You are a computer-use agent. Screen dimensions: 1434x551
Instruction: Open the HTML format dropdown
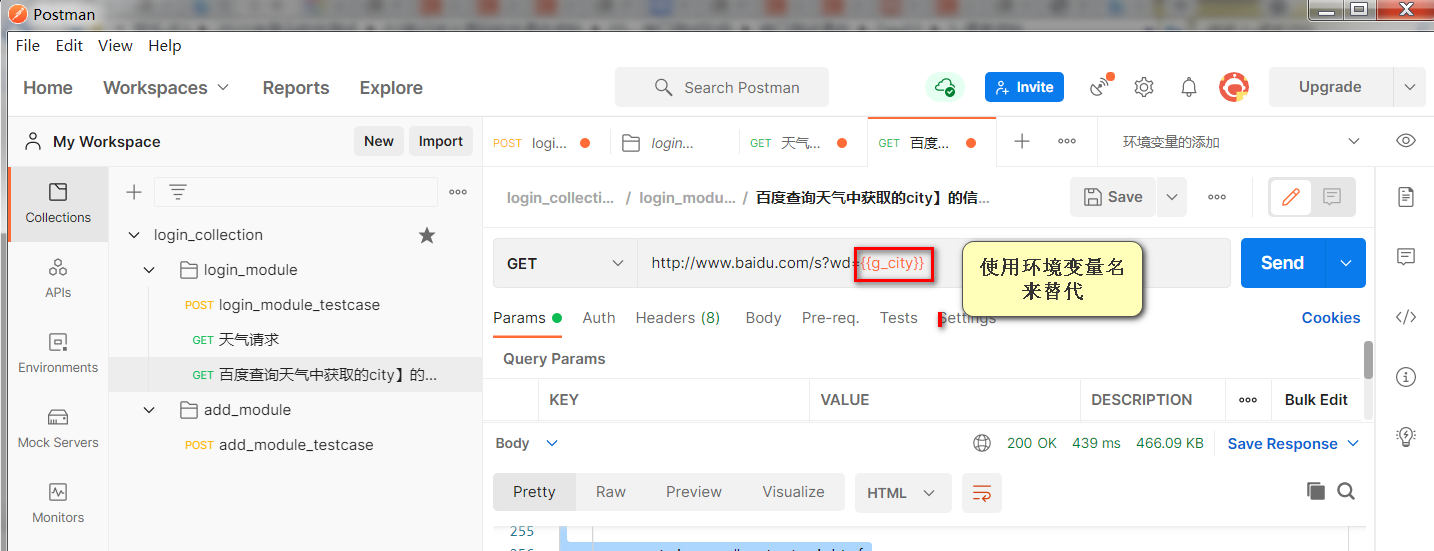pos(903,493)
